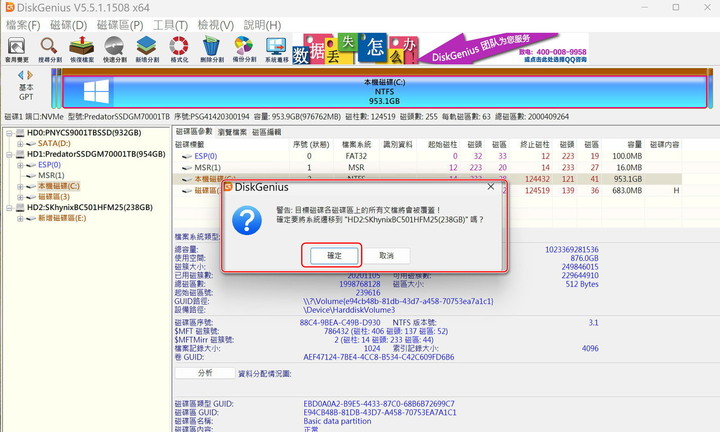720x432 pixels.
Task: Collapse the HD2:SKhynixBC501HFM25 tree node
Action: (9, 208)
